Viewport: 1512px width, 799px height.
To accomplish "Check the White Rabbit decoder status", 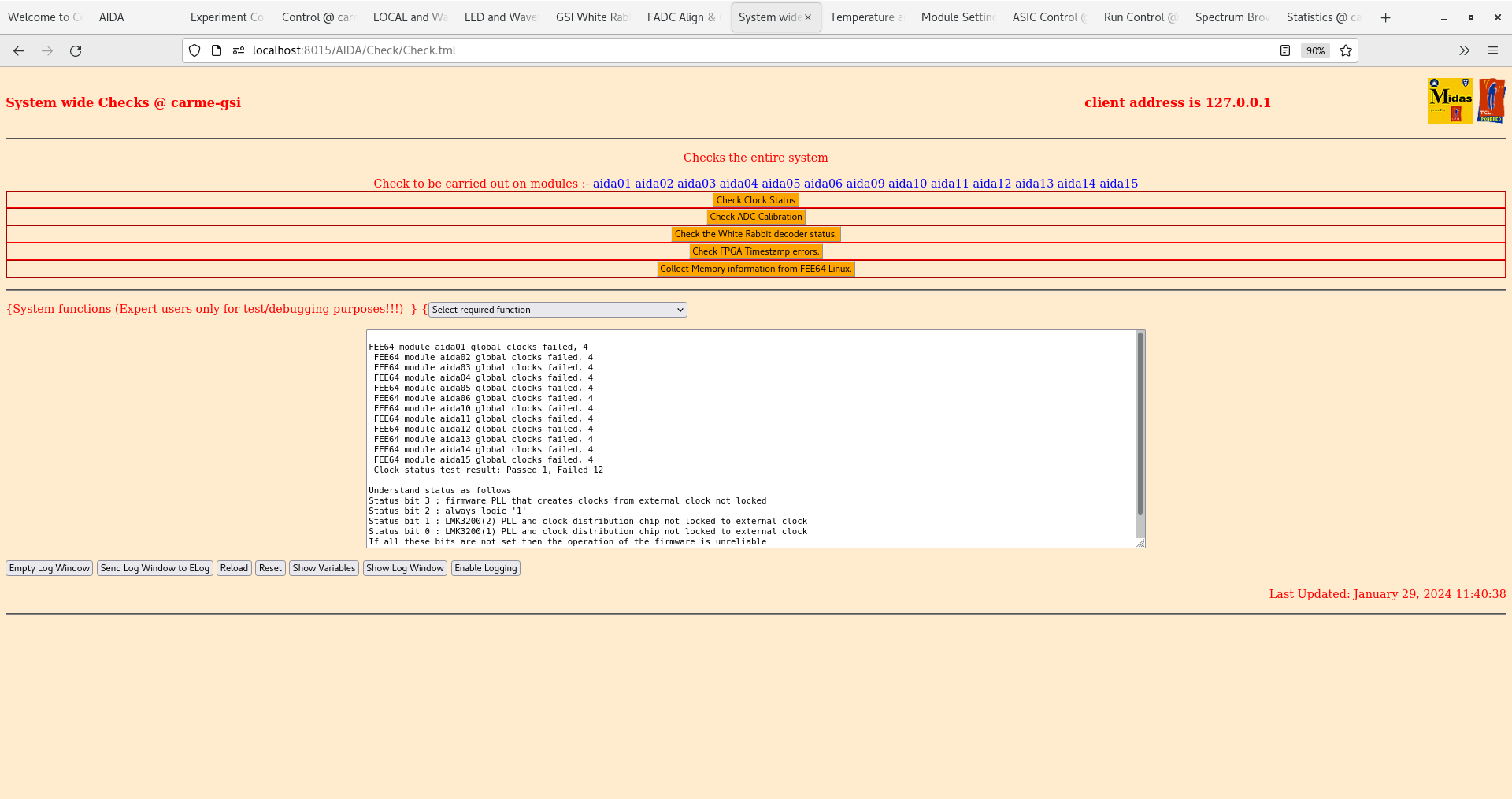I will 755,234.
